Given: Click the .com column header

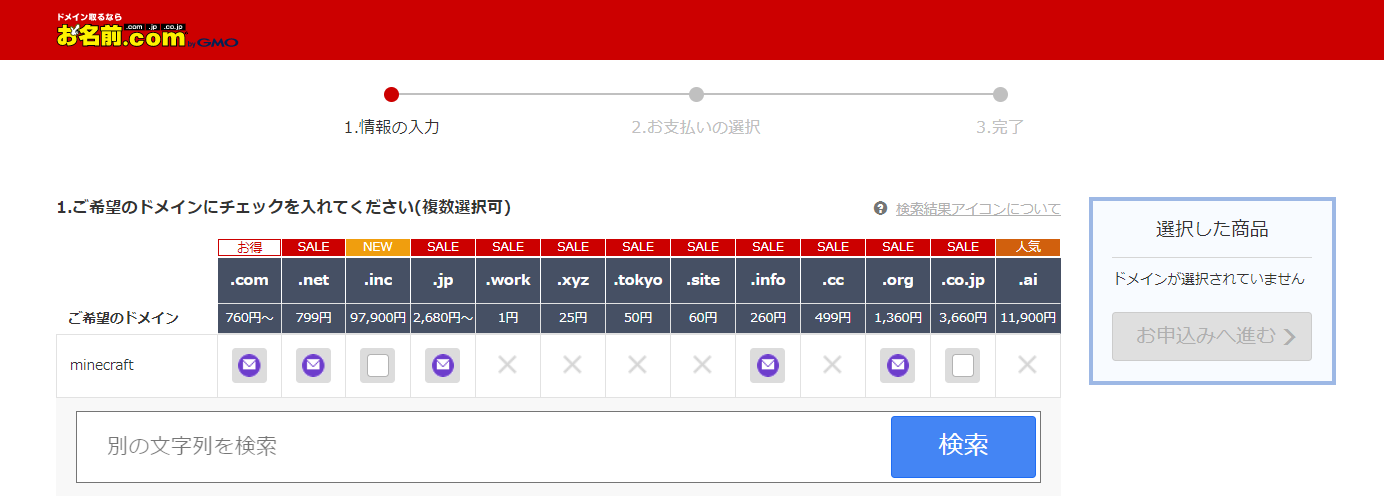Looking at the screenshot, I should [x=249, y=280].
